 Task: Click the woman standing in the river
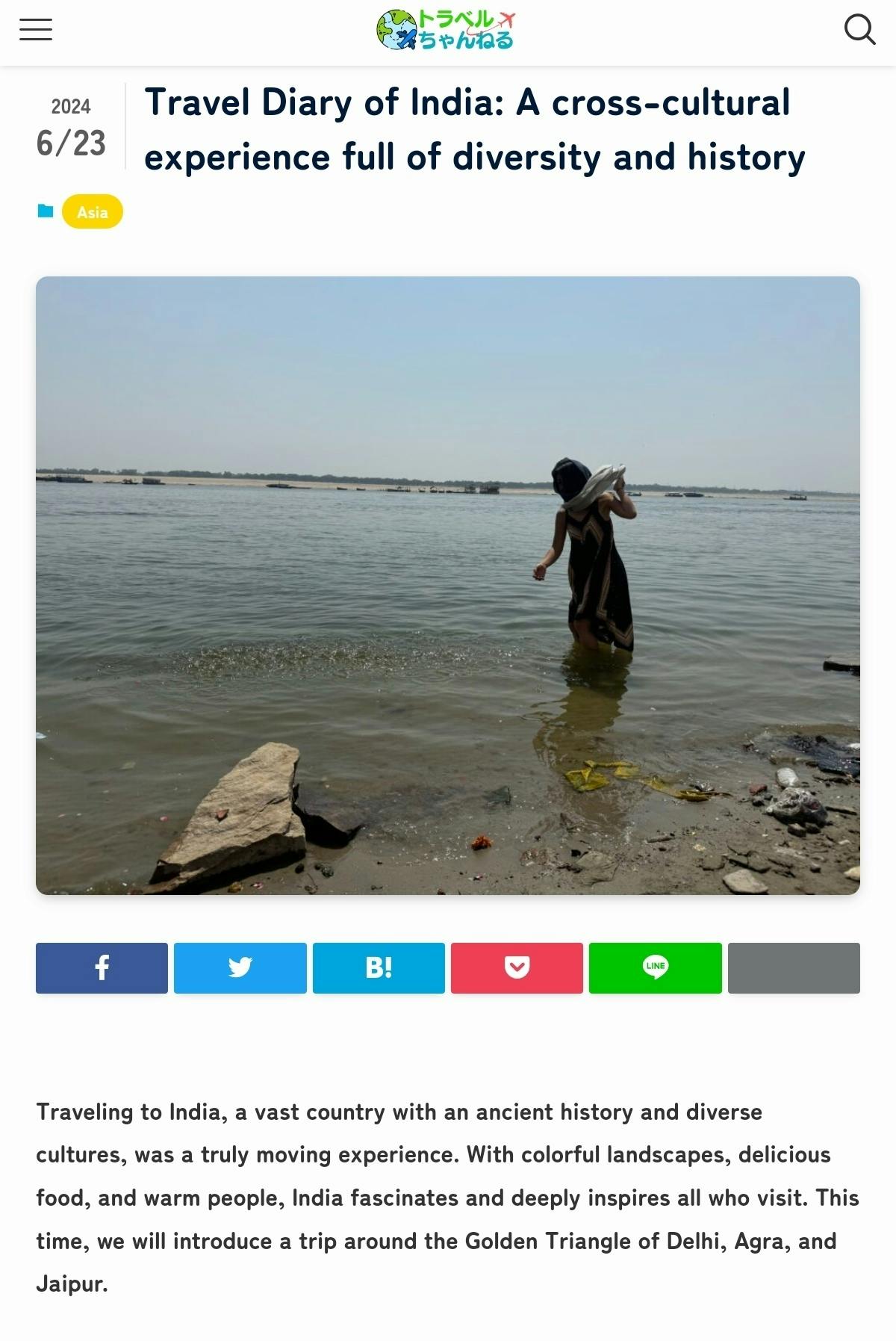[x=590, y=553]
